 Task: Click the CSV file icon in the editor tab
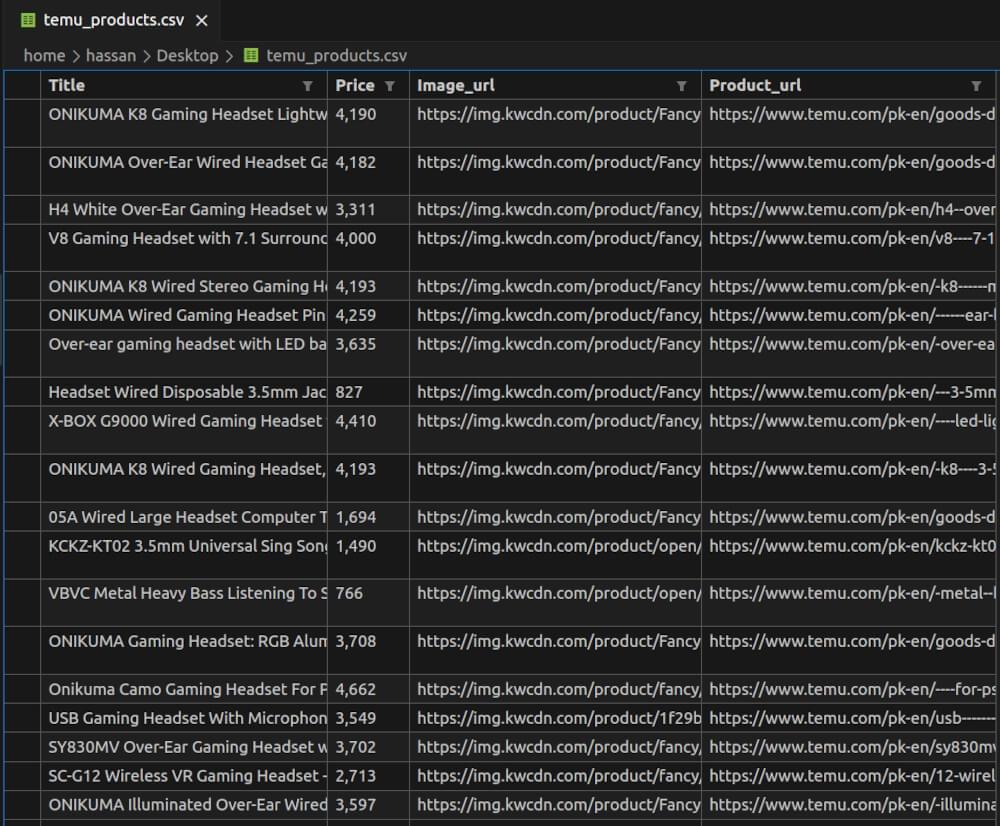[x=27, y=19]
